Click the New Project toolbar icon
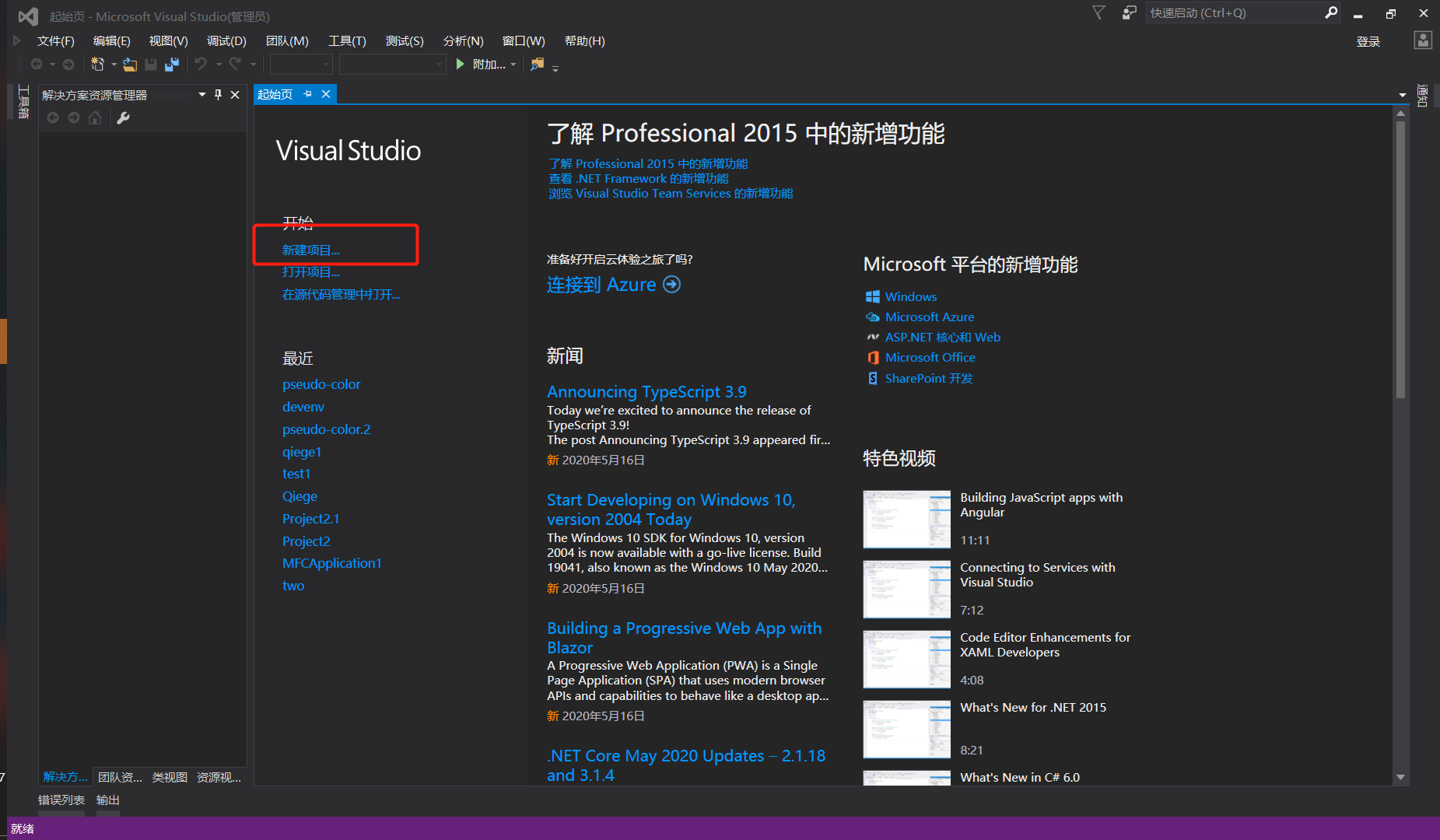The image size is (1440, 840). point(98,65)
